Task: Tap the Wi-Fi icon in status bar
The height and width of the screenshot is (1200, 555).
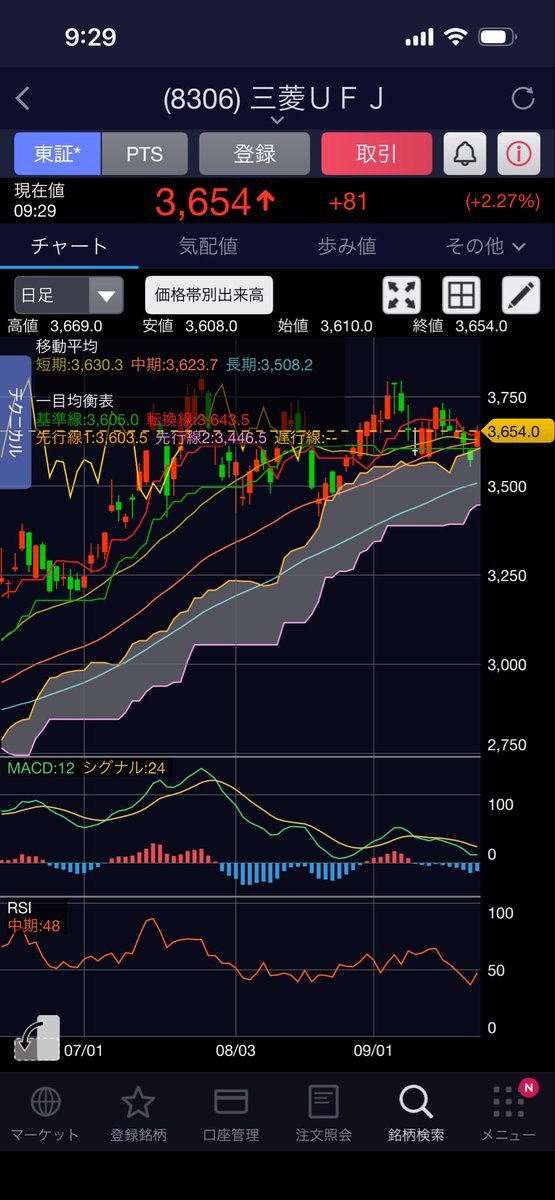Action: coord(458,38)
